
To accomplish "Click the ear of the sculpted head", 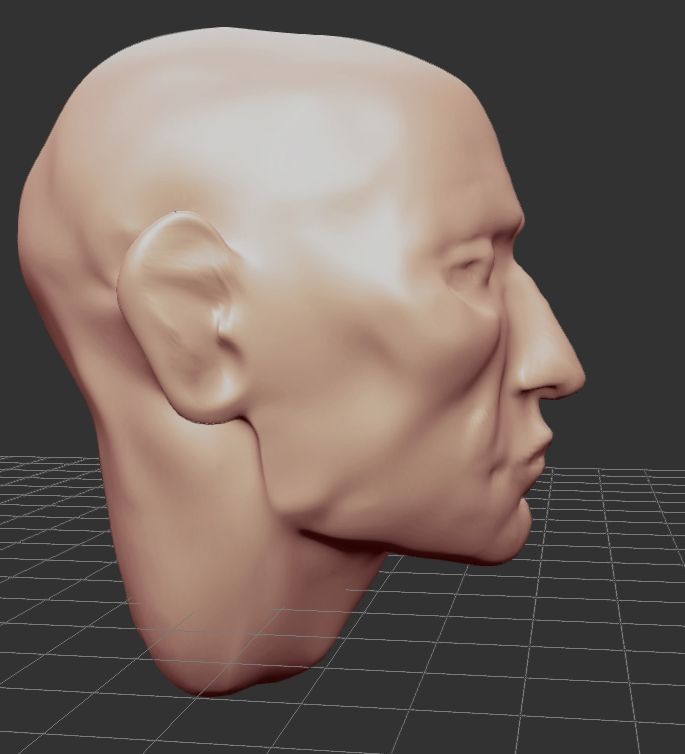I will click(183, 318).
